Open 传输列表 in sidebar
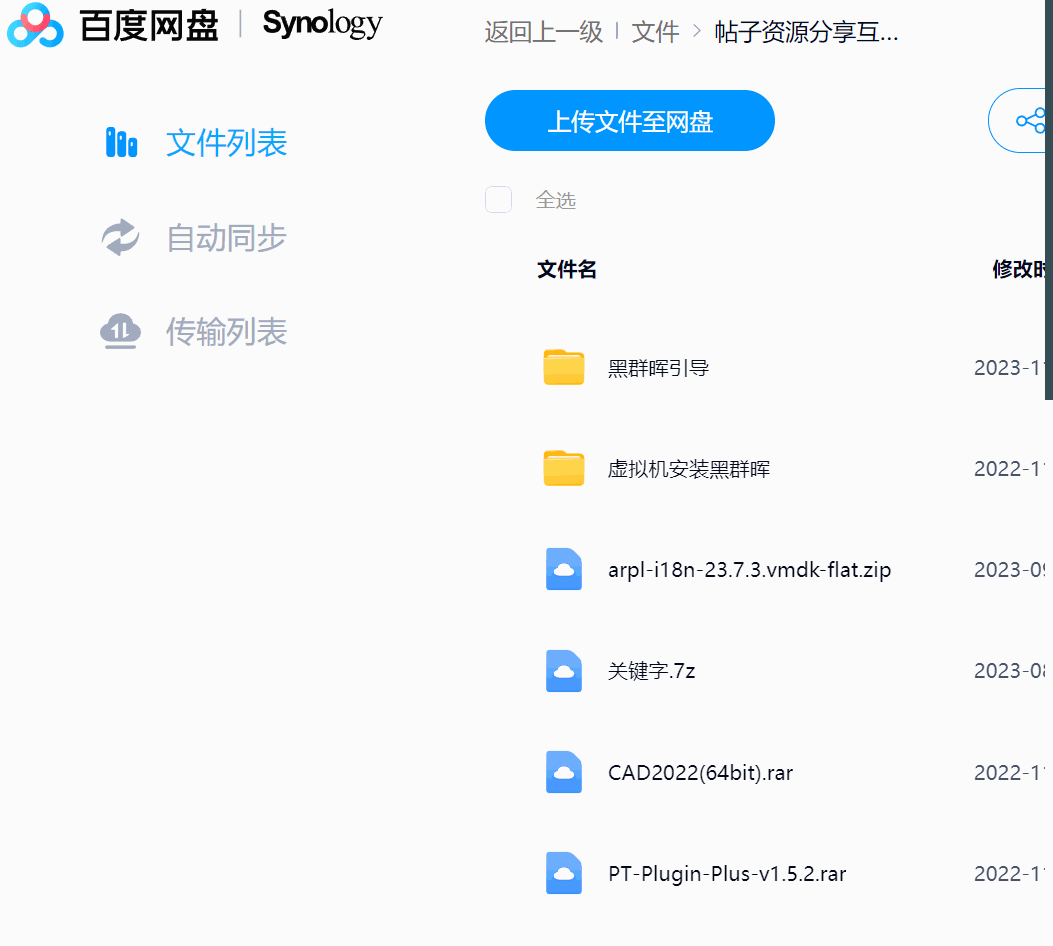This screenshot has height=946, width=1053. pyautogui.click(x=226, y=331)
